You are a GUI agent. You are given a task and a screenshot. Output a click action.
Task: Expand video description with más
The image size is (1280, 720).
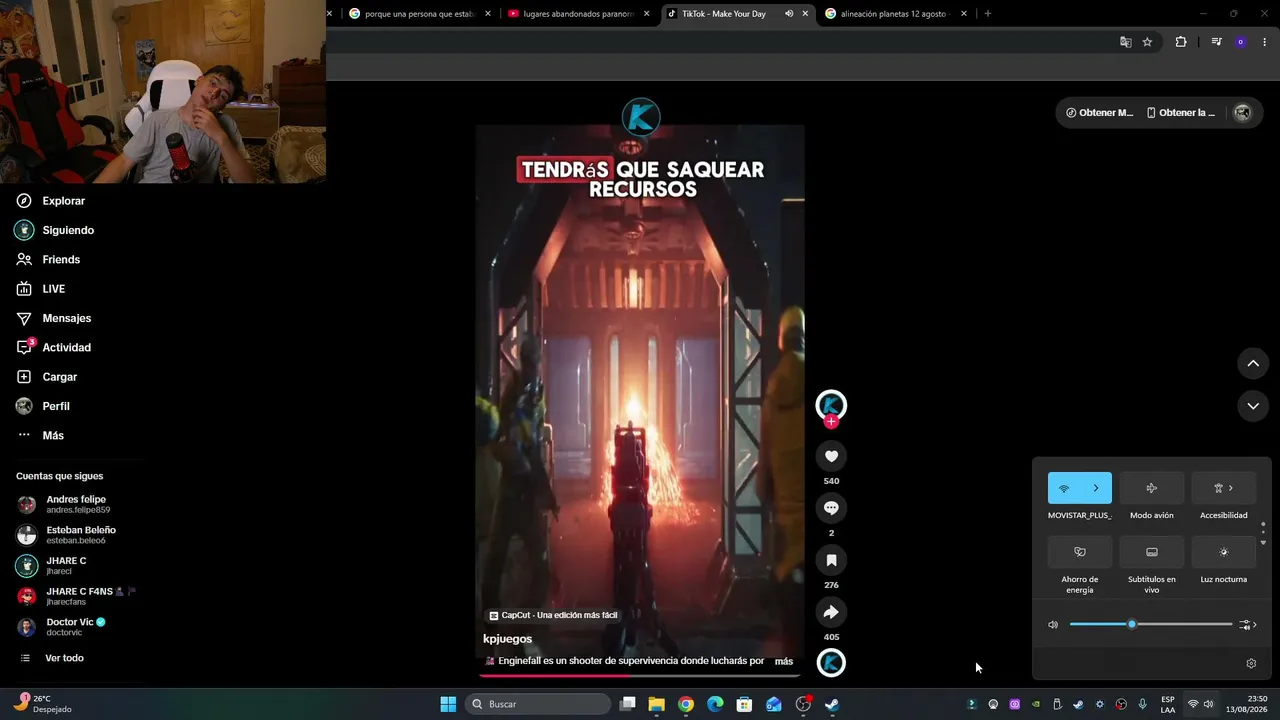pos(784,661)
